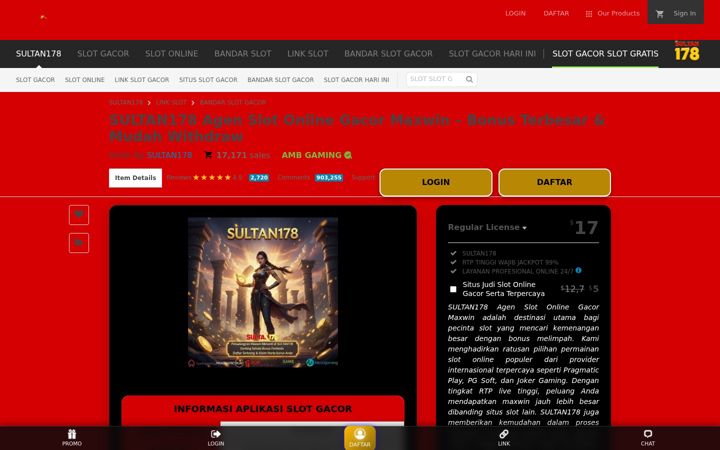
Task: Open BANDAR SLOT main navigation item
Action: click(x=242, y=54)
